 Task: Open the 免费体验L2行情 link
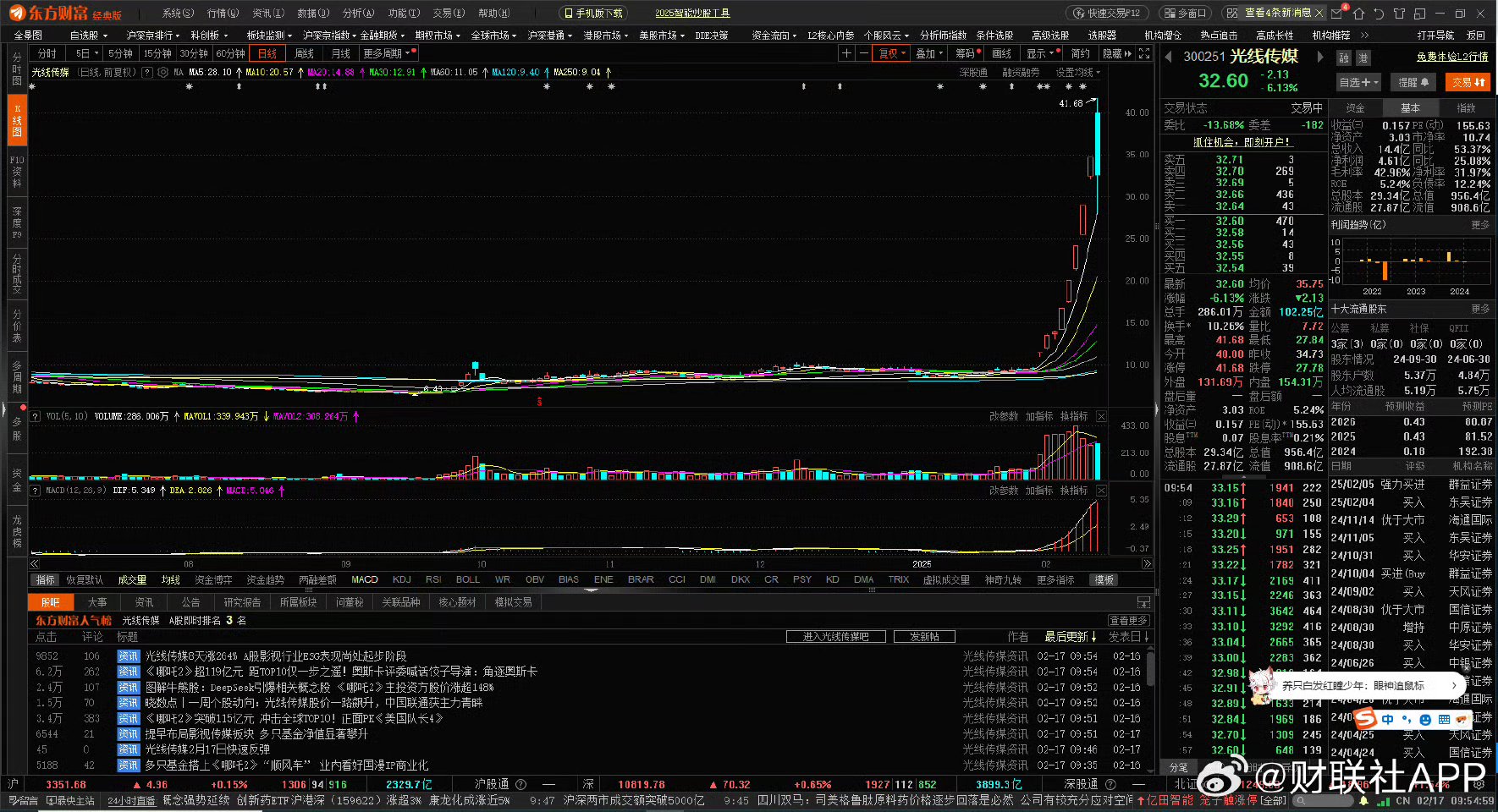point(1452,57)
